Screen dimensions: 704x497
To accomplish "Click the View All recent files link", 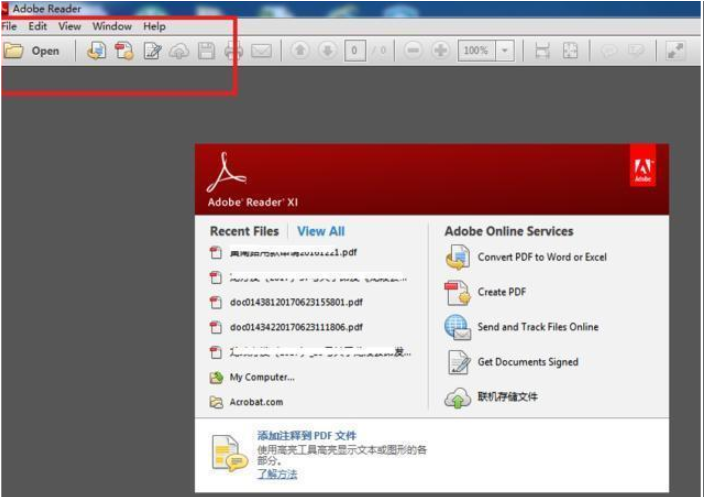I will tap(321, 231).
